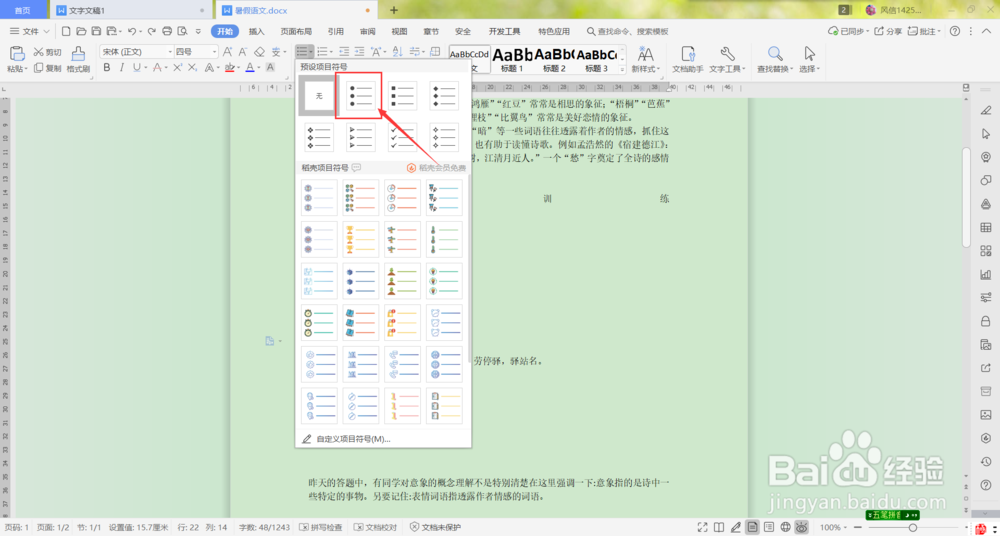Switch to outline view in status bar
The width and height of the screenshot is (1000, 536).
(x=769, y=527)
